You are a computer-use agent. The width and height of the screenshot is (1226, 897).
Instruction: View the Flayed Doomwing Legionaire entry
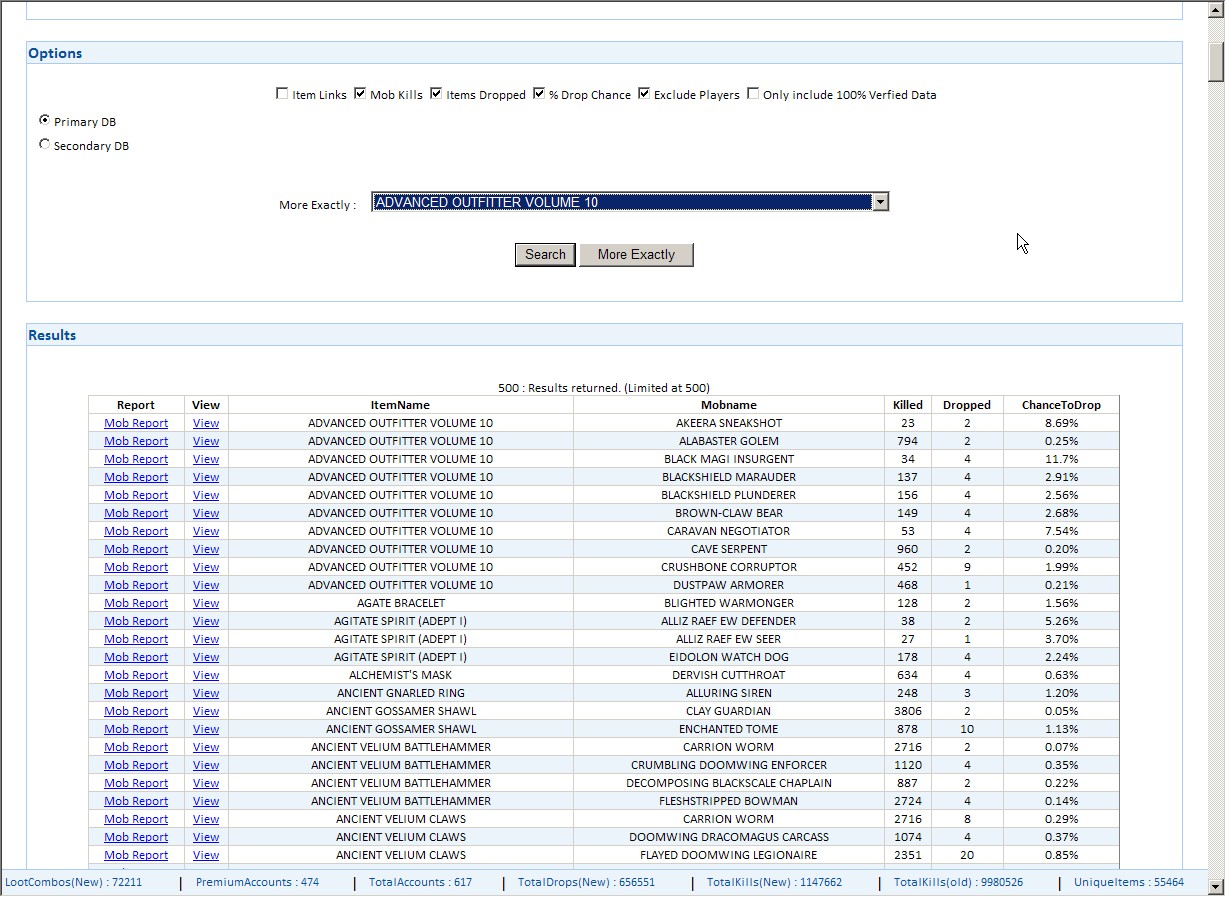[x=206, y=855]
